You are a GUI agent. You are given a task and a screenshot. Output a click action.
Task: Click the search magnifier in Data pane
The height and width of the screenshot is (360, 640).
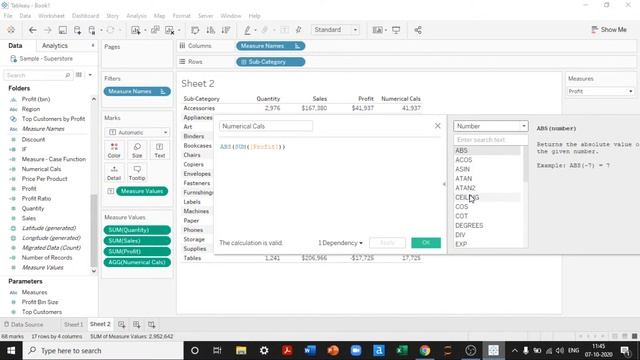coord(68,75)
